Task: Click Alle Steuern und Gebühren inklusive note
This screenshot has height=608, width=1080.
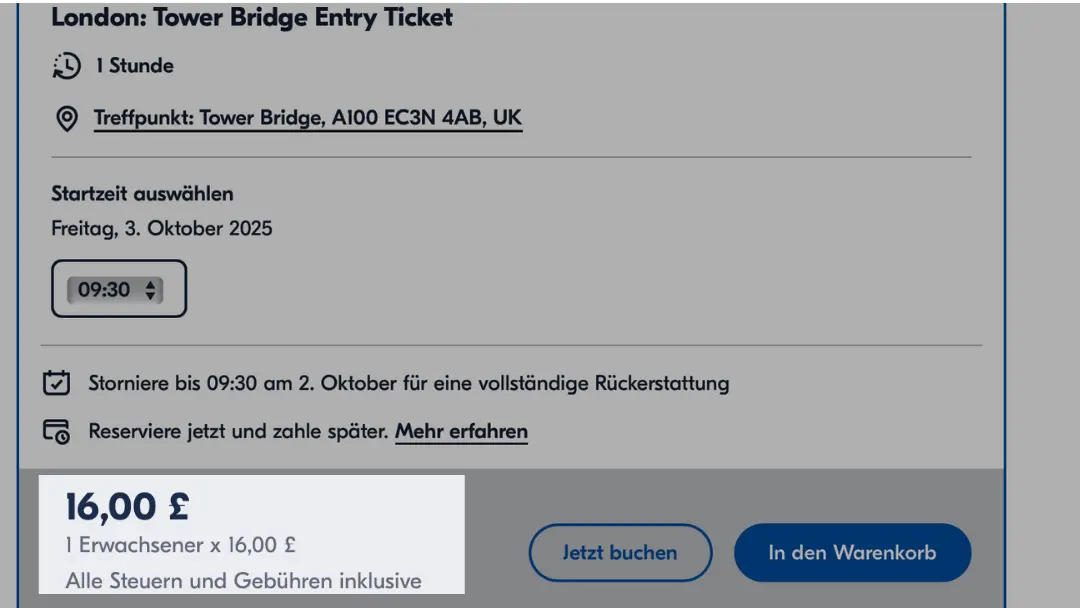Action: click(x=243, y=580)
